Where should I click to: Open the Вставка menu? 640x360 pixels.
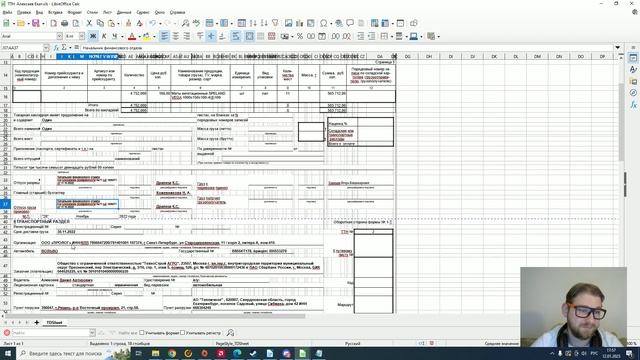click(55, 12)
